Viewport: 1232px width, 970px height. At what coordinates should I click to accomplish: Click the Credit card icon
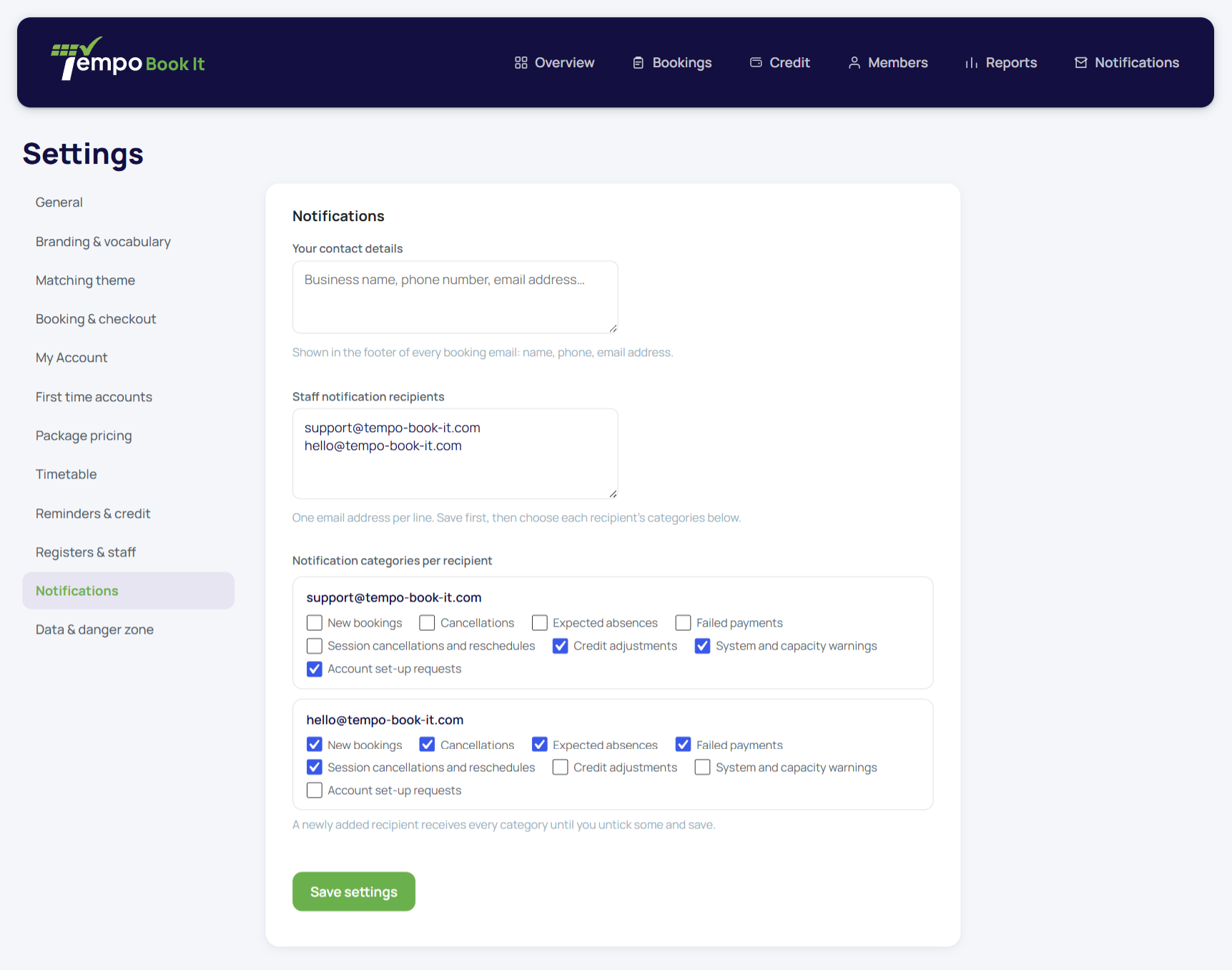click(x=756, y=63)
